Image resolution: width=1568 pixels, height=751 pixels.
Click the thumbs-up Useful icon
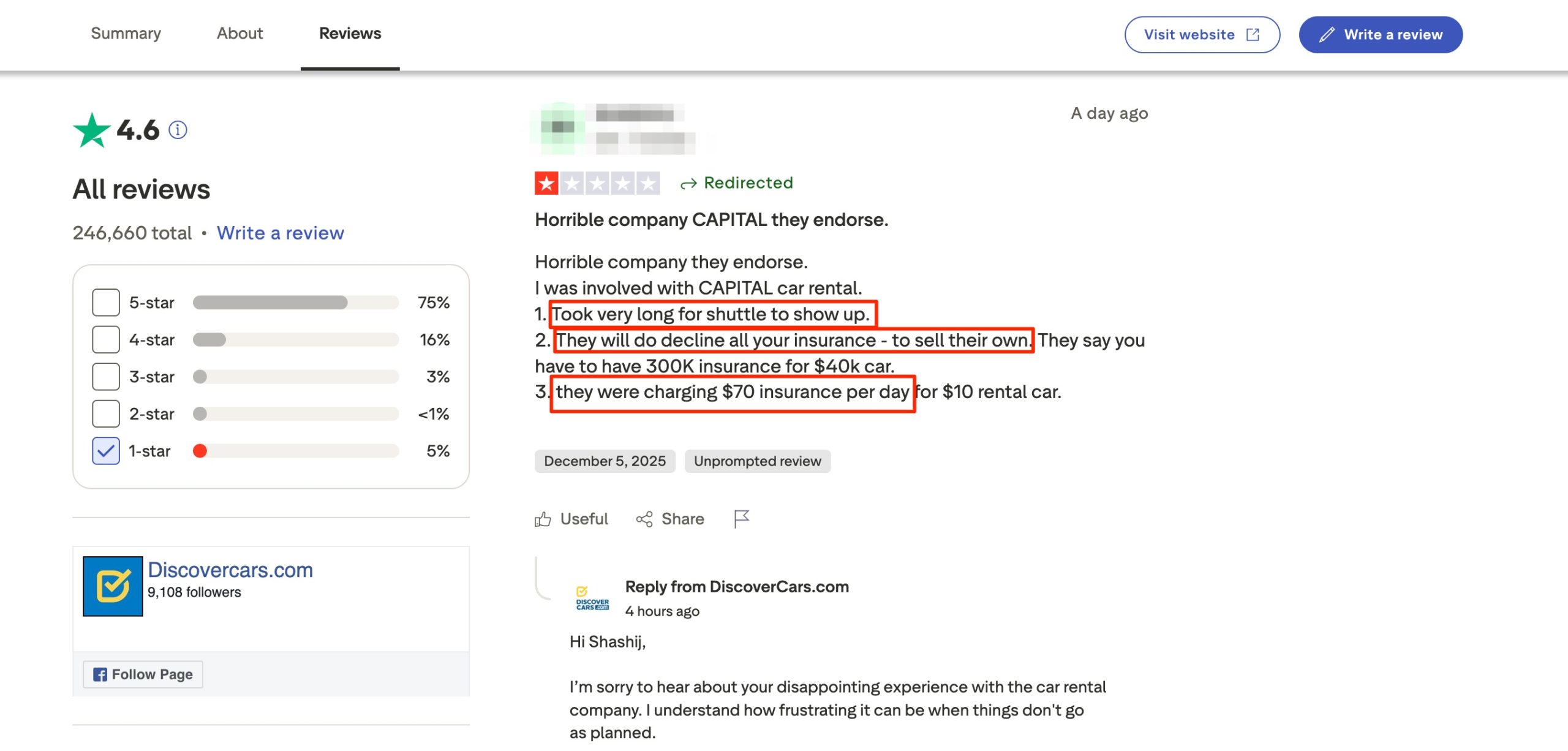coord(543,519)
